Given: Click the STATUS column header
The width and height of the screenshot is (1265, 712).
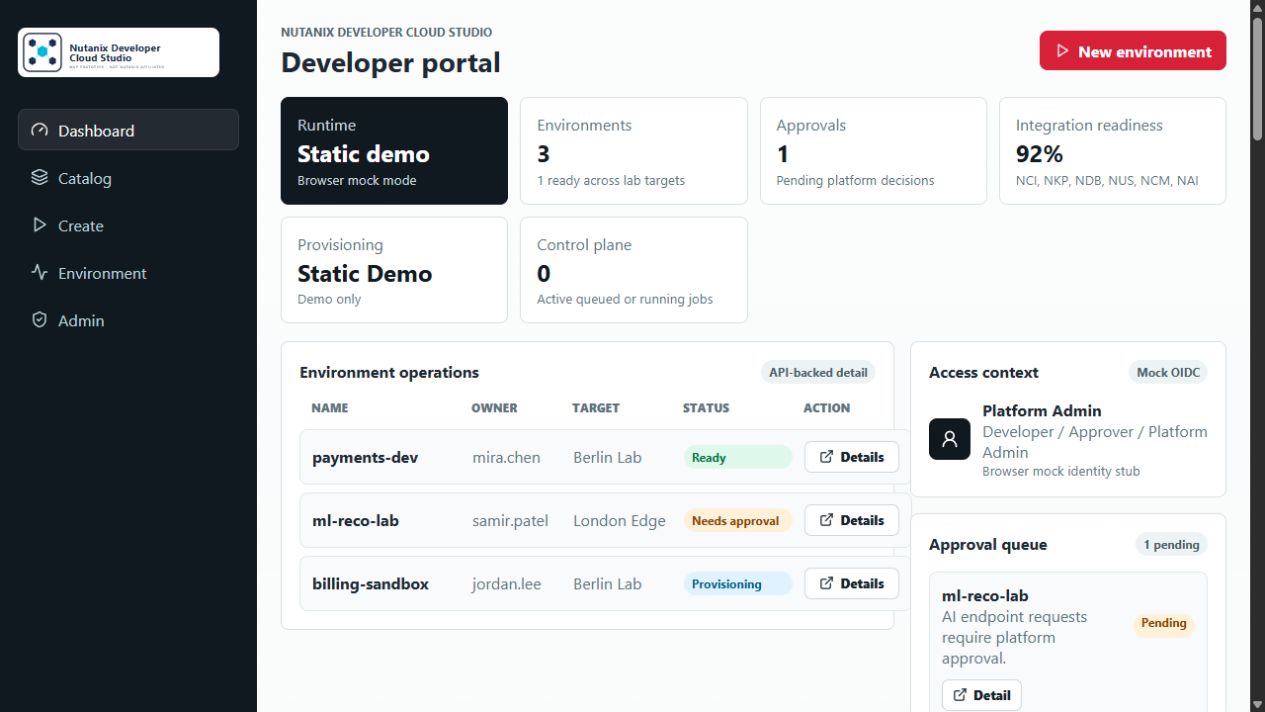Looking at the screenshot, I should click(706, 408).
